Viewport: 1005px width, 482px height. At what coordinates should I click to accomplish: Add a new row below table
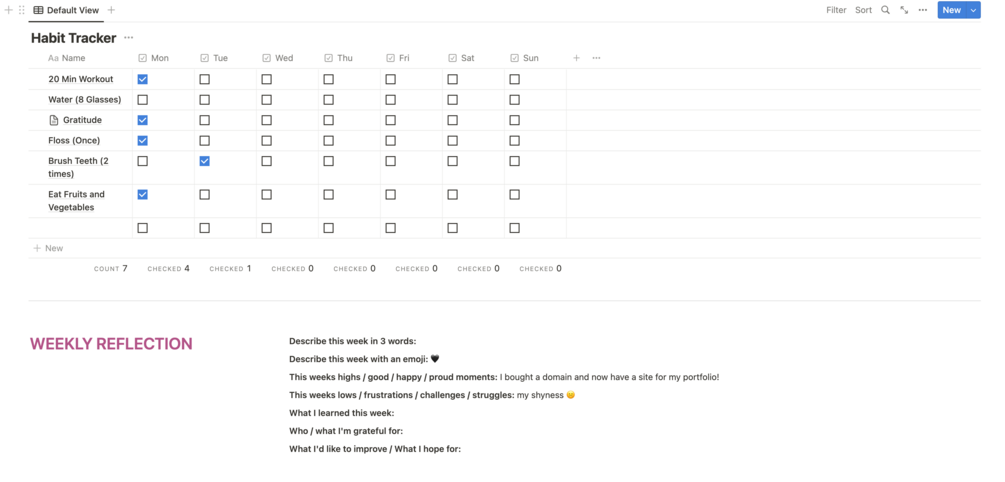click(x=49, y=248)
